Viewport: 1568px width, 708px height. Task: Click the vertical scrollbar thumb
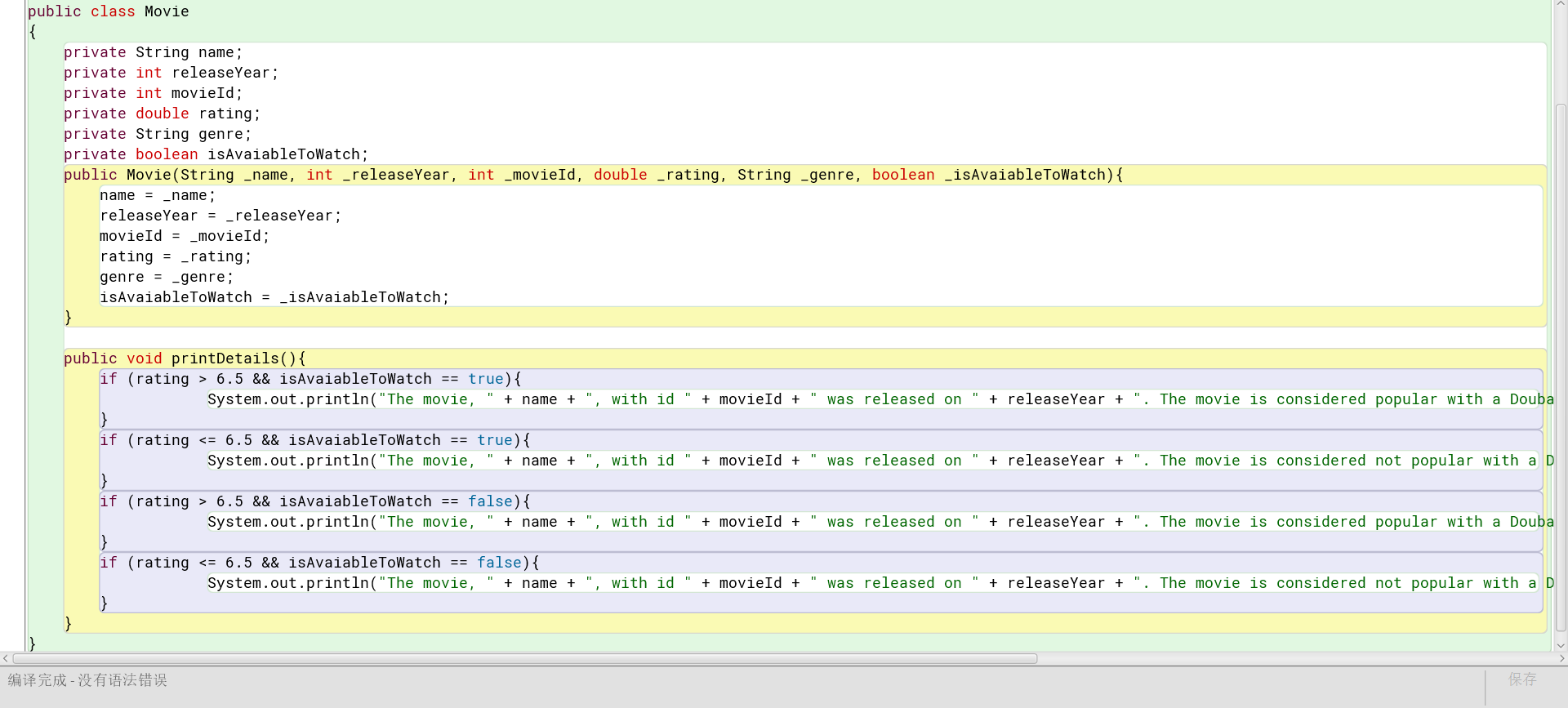pos(1561,367)
